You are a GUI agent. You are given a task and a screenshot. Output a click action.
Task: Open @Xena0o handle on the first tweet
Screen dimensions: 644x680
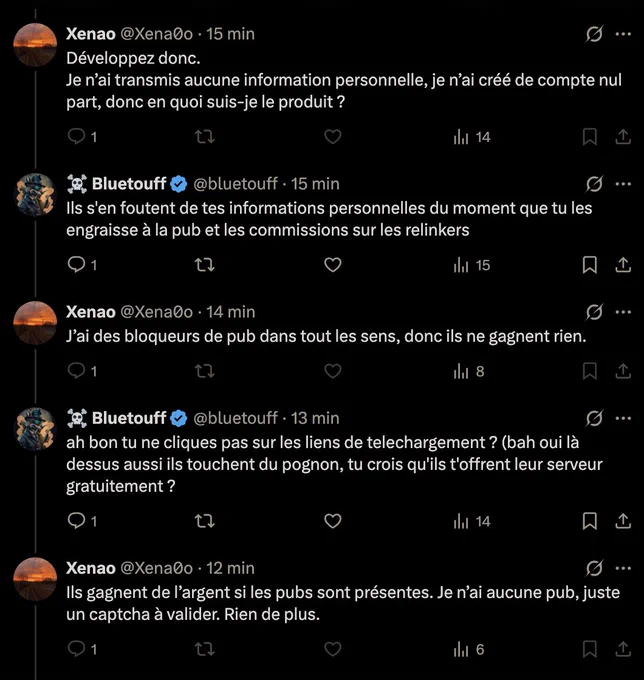click(x=158, y=34)
